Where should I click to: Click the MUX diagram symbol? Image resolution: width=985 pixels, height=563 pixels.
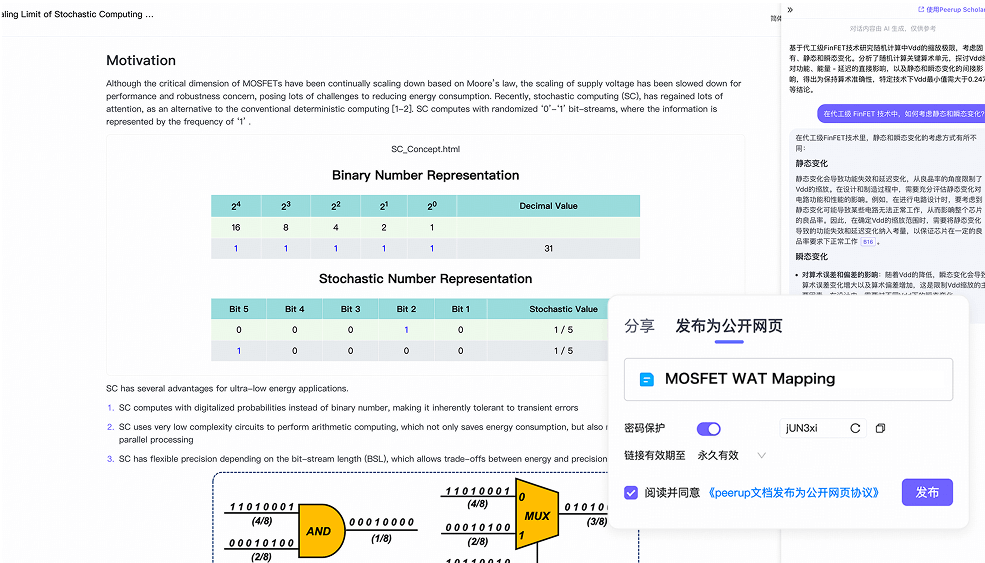[x=536, y=515]
